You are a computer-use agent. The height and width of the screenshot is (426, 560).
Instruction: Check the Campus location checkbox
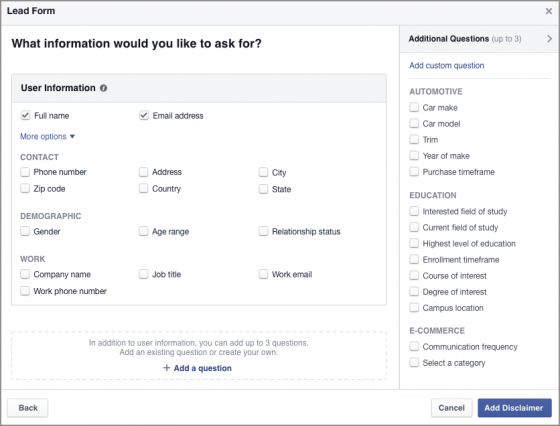414,307
